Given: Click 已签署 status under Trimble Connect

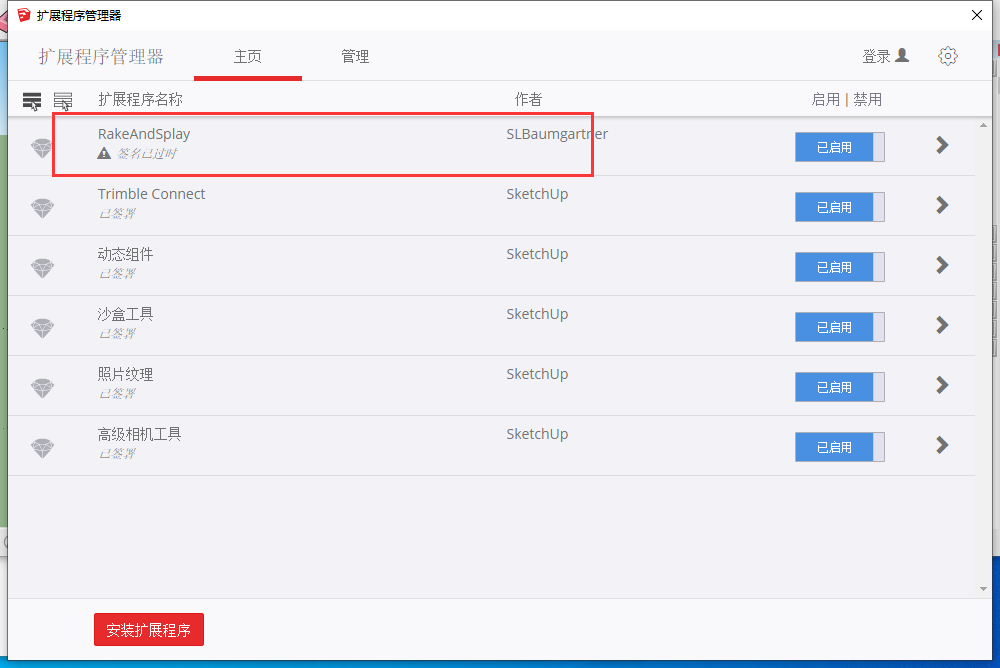Looking at the screenshot, I should pos(117,213).
